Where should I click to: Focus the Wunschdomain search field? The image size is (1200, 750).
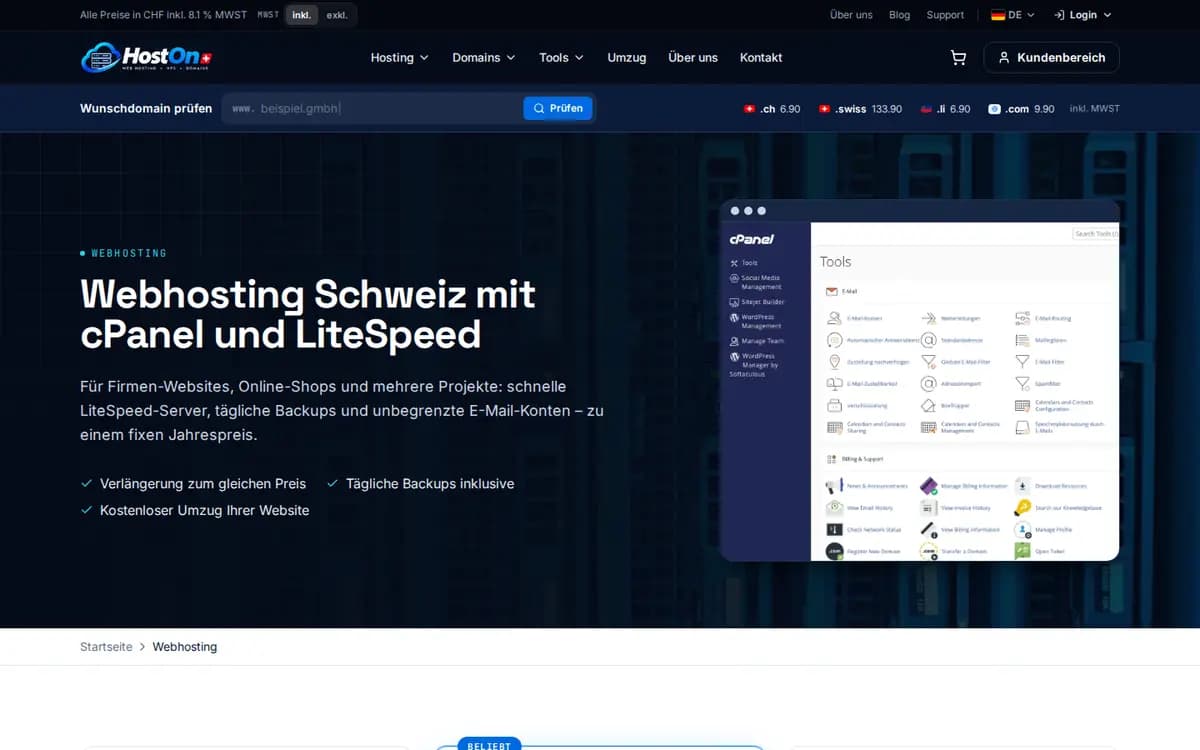tap(372, 108)
